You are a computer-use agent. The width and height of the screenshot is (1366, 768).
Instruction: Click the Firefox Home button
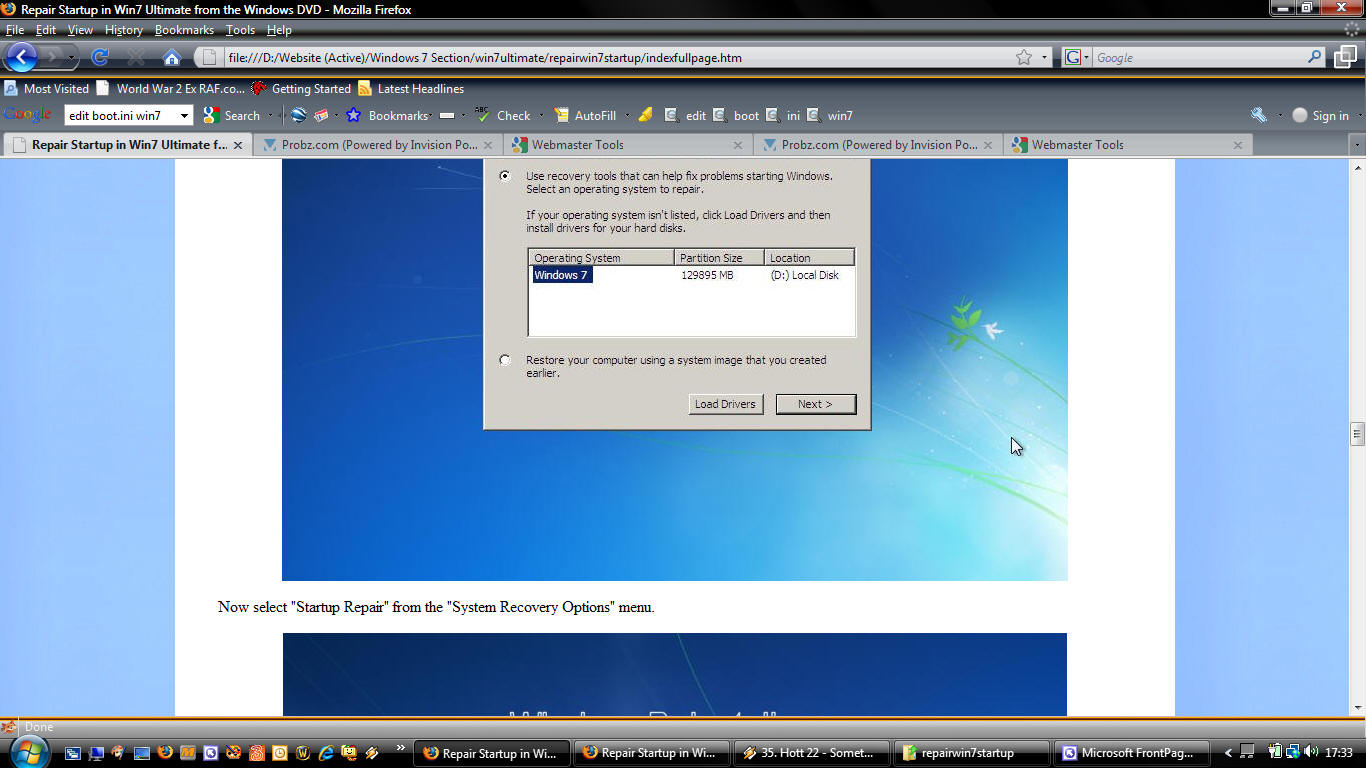click(172, 57)
